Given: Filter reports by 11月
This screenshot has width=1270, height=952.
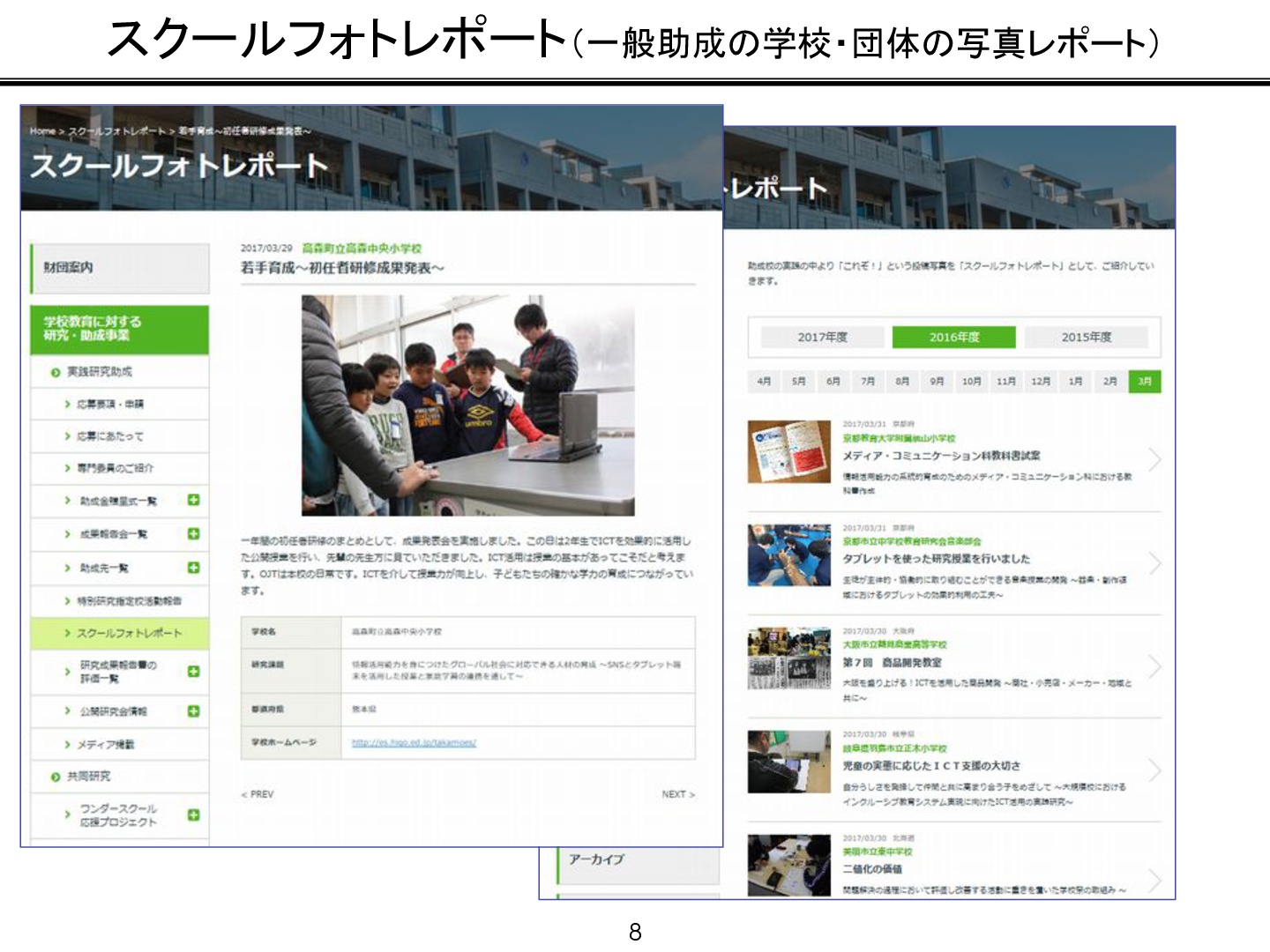Looking at the screenshot, I should 1006,382.
